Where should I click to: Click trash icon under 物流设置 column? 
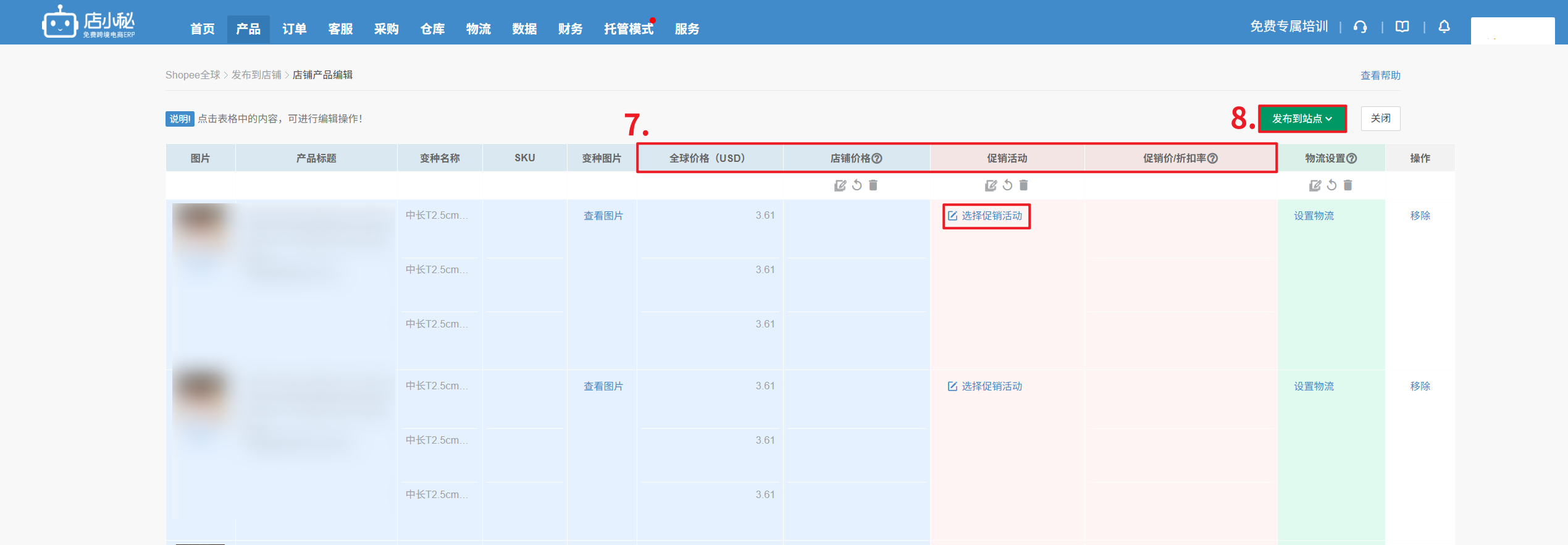click(1348, 185)
